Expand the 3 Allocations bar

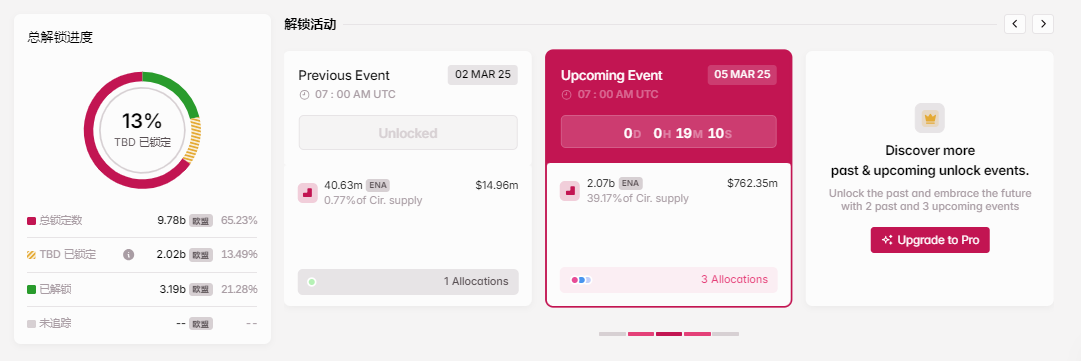(669, 280)
